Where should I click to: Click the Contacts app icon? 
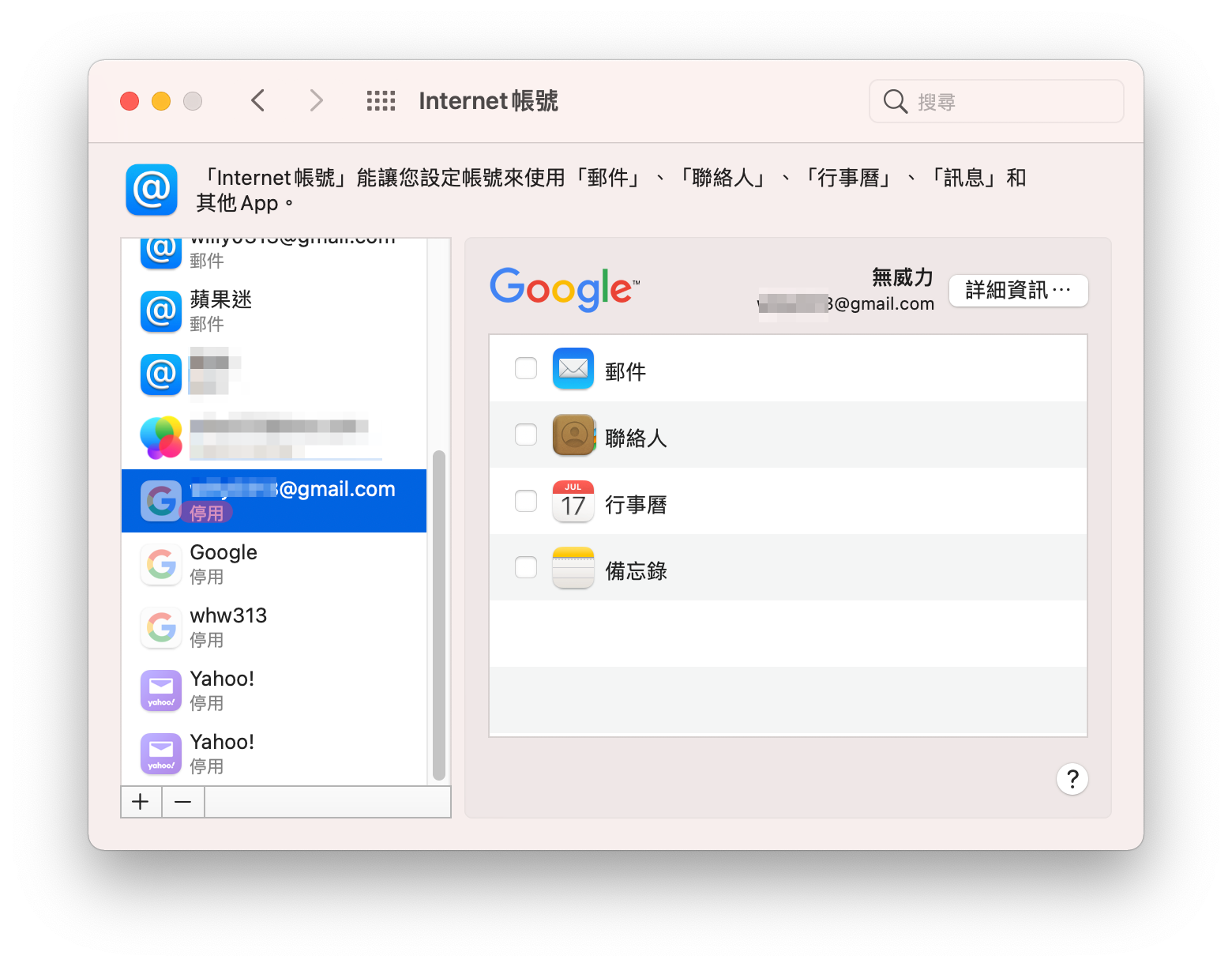pos(573,435)
